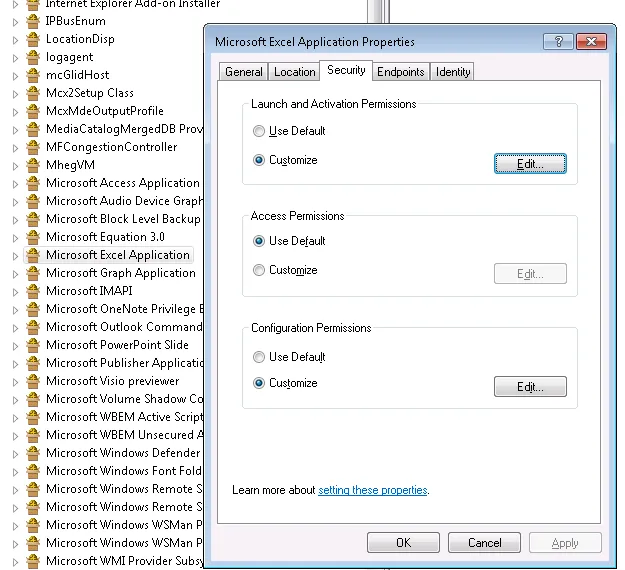The height and width of the screenshot is (570, 625).
Task: Click the McxMdeOutputProfile icon
Action: [33, 111]
